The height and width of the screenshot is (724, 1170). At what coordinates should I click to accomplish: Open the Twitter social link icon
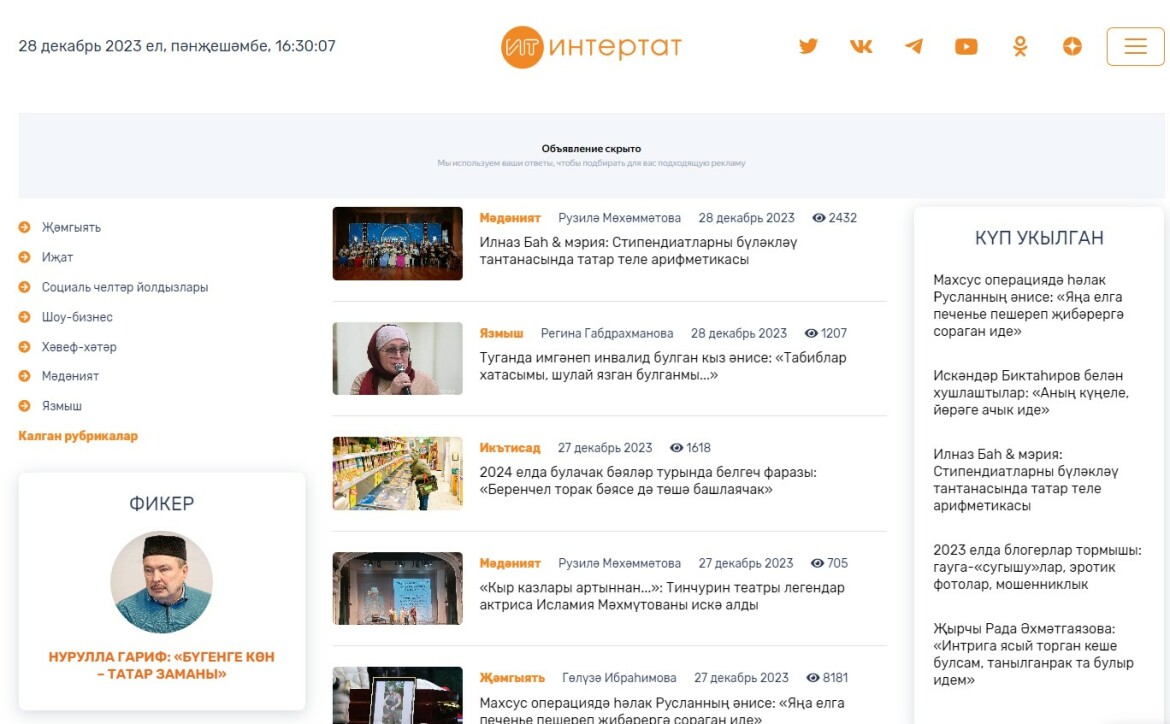tap(808, 46)
